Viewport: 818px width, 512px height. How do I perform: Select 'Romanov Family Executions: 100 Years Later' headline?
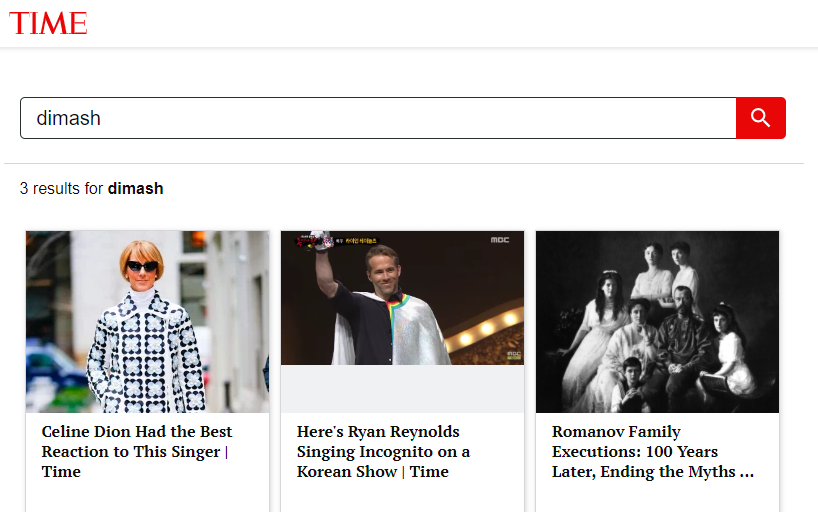tap(652, 451)
